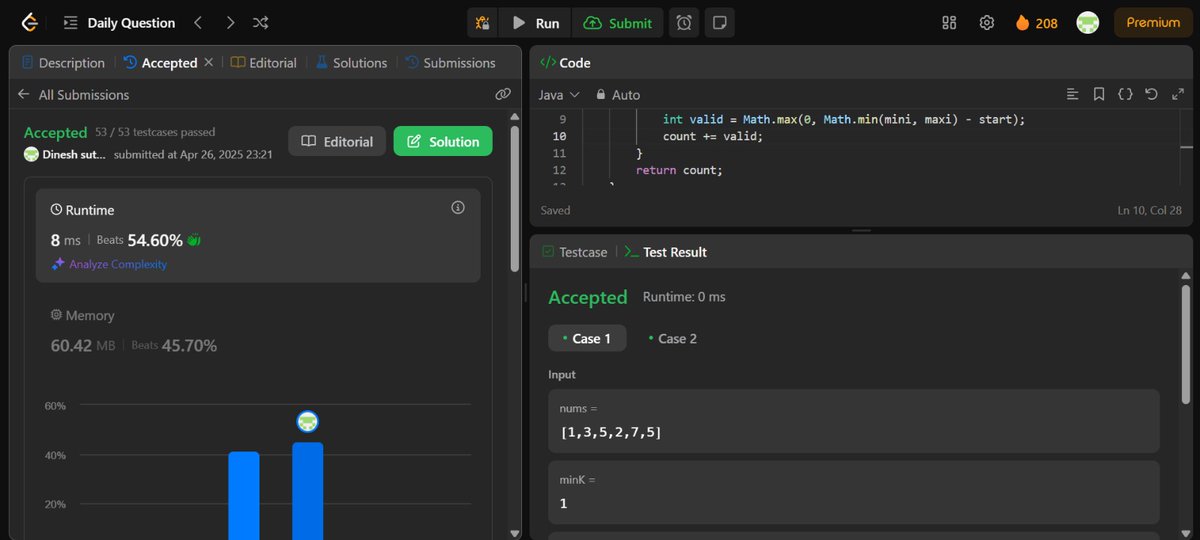Go to the previous question arrow
Screen dimensions: 1200x540
(197, 23)
